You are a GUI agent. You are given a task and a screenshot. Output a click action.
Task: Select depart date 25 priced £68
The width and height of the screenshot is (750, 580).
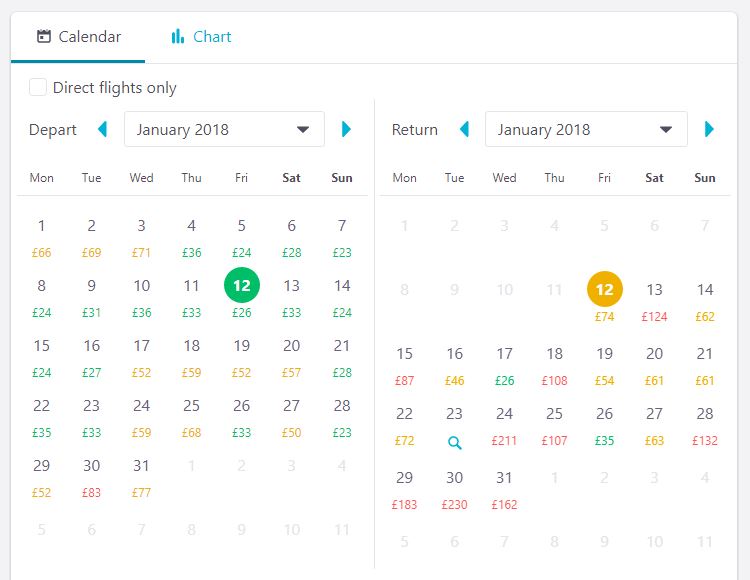[192, 415]
